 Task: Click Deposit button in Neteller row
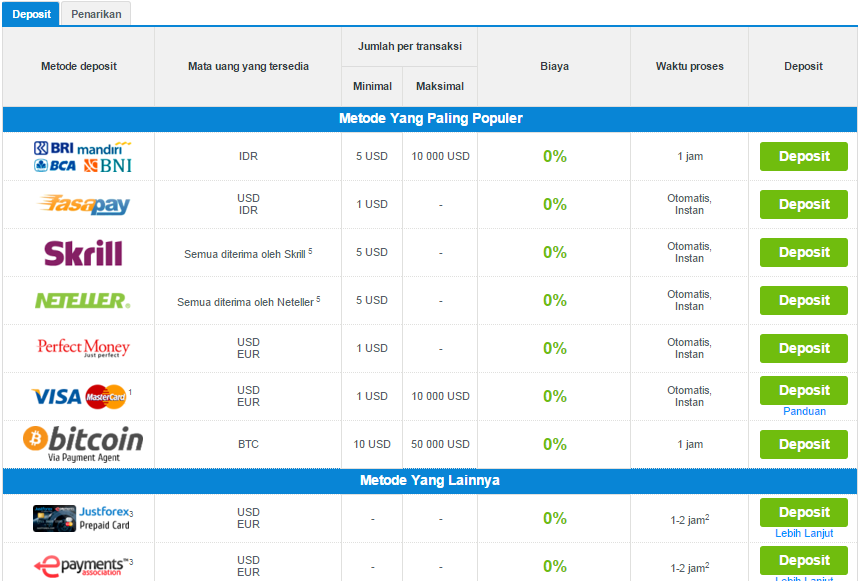[x=803, y=300]
